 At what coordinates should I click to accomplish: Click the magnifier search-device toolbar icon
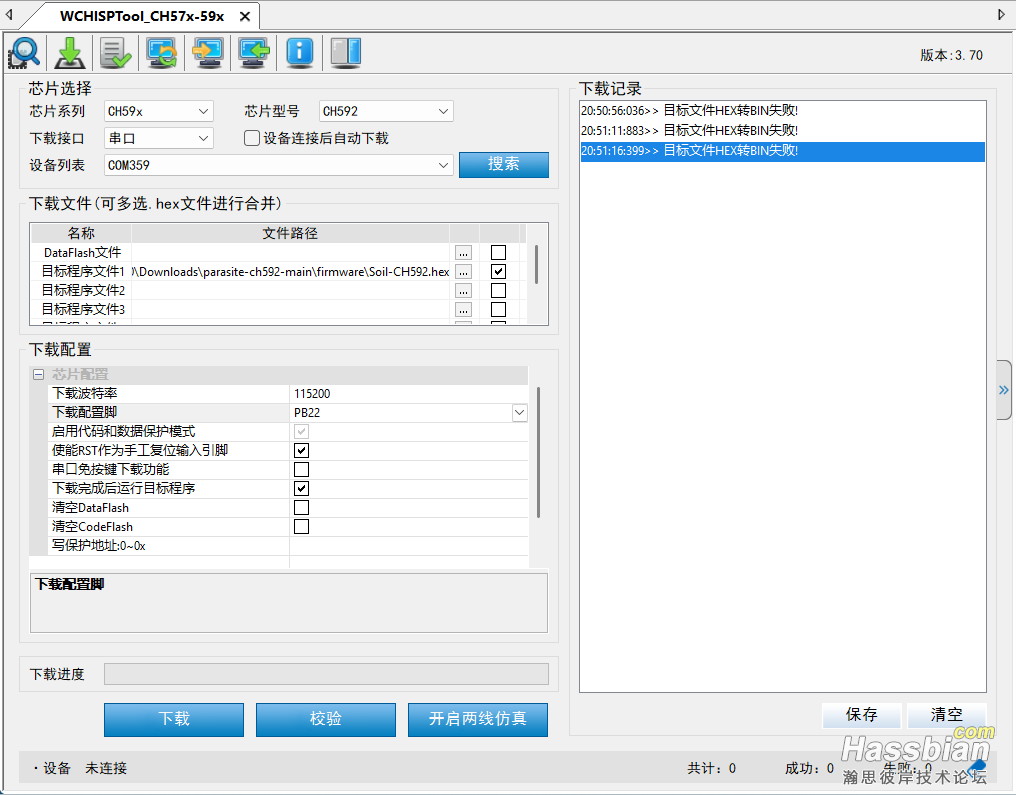[24, 52]
